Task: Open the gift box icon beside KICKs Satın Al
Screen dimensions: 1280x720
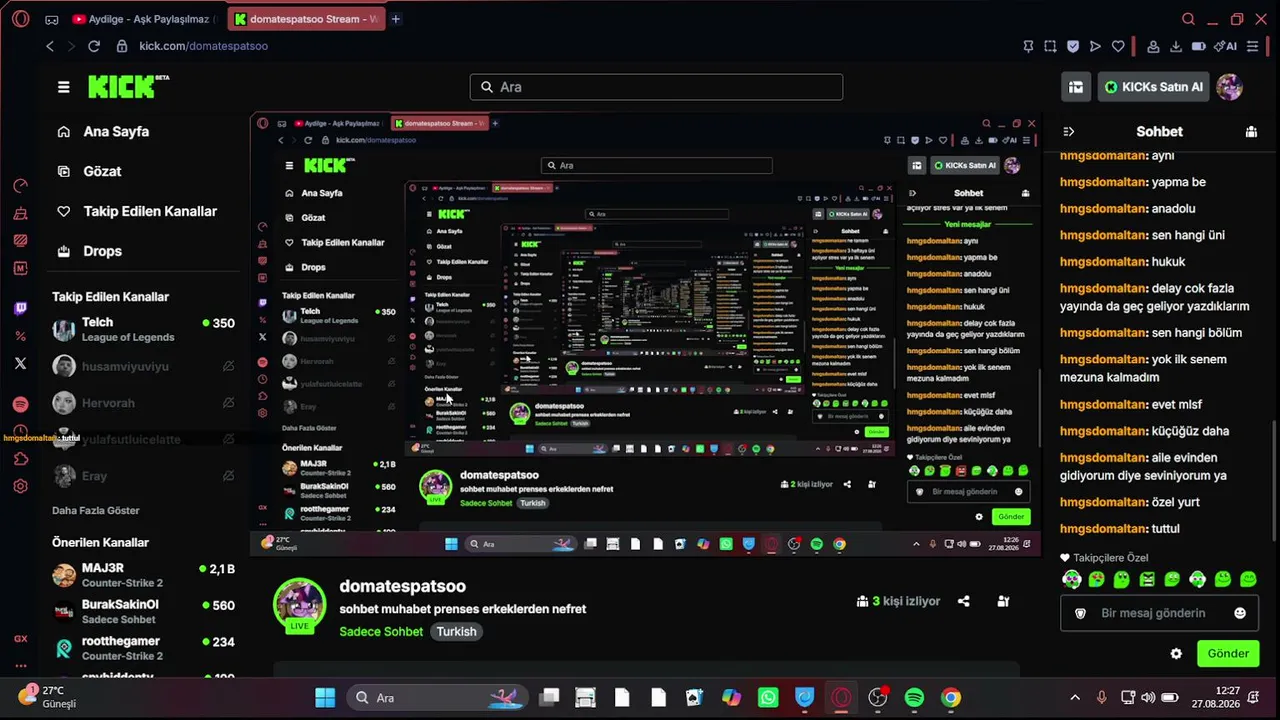Action: point(1076,87)
